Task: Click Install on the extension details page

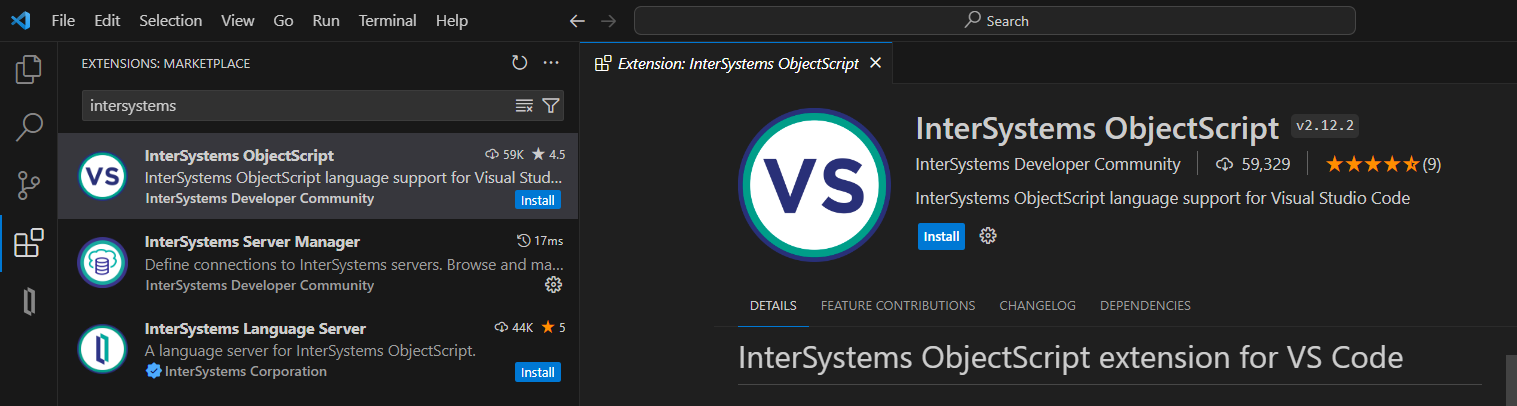Action: [x=941, y=237]
